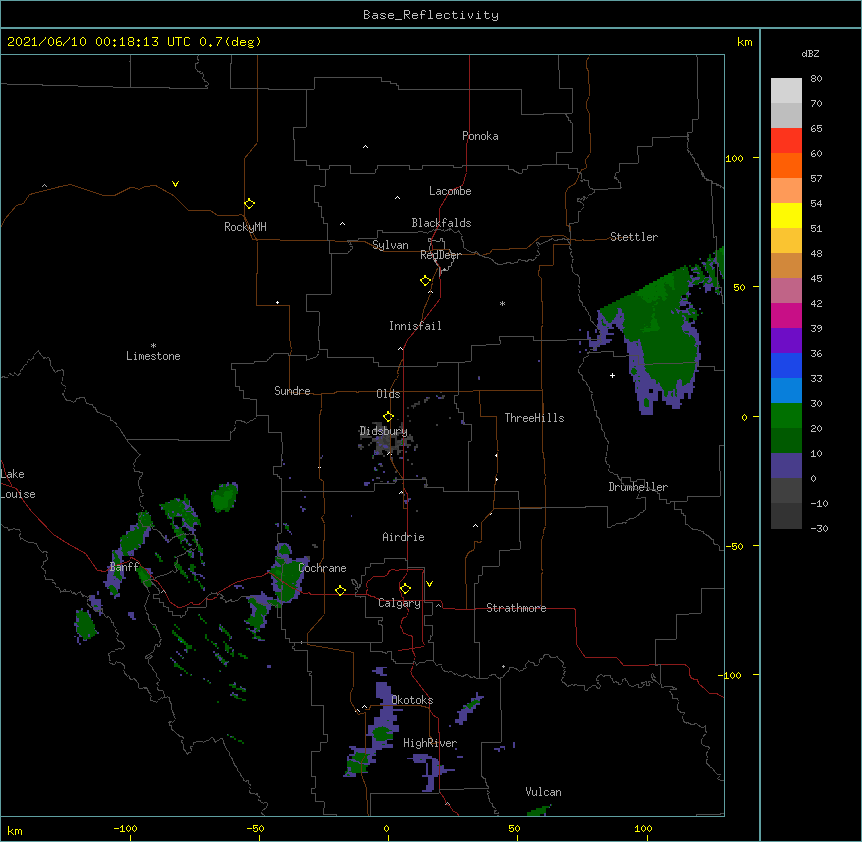Image resolution: width=862 pixels, height=842 pixels.
Task: Click the asterisk marker east of Innisfail
Action: (502, 303)
